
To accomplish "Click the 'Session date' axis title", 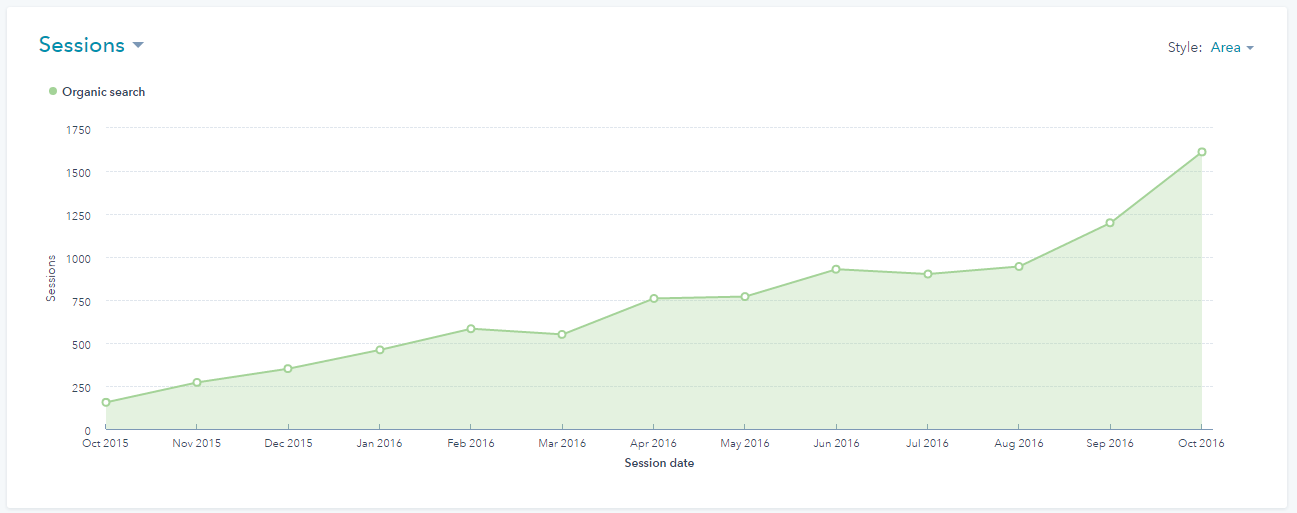I will click(659, 463).
